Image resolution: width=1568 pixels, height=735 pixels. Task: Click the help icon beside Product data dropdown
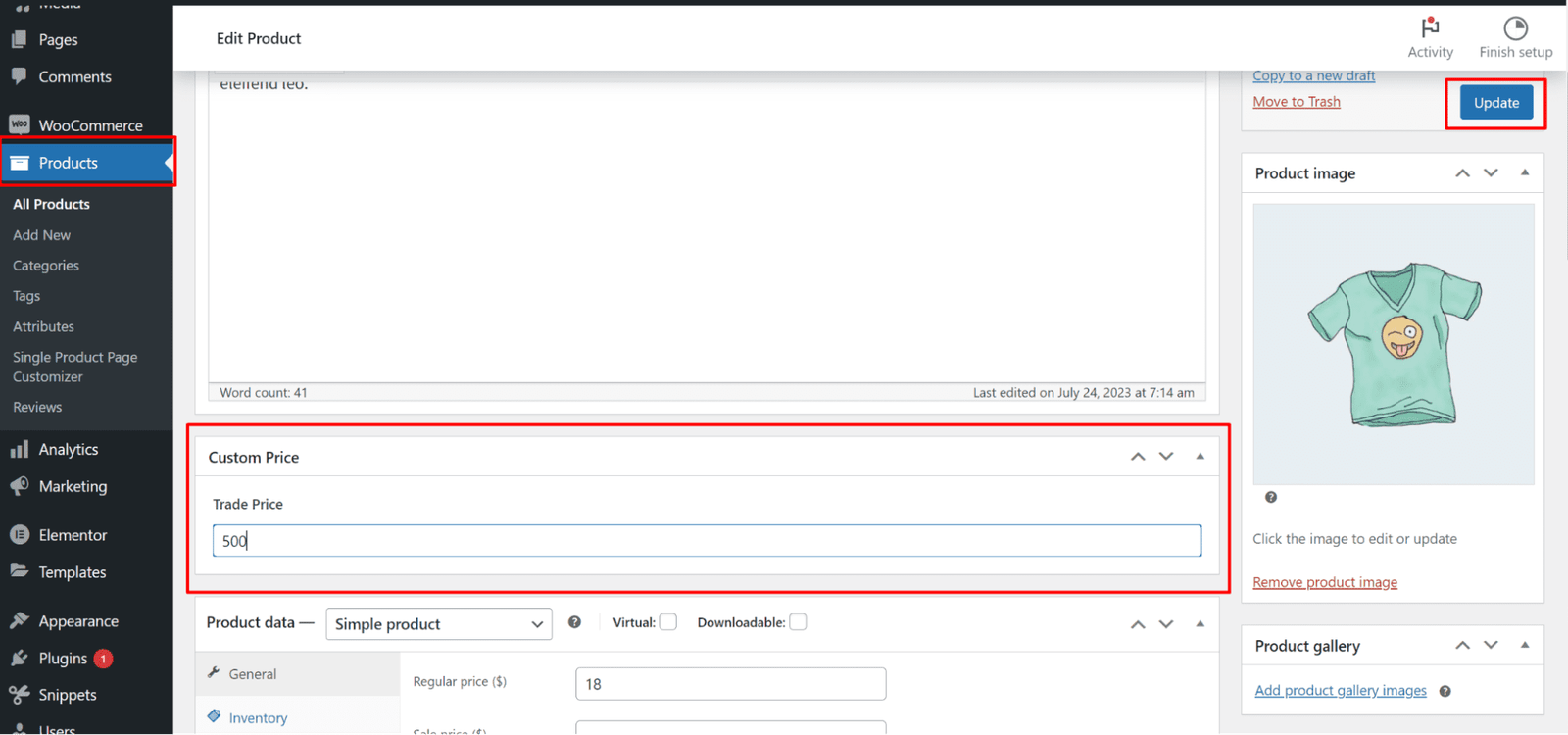574,622
